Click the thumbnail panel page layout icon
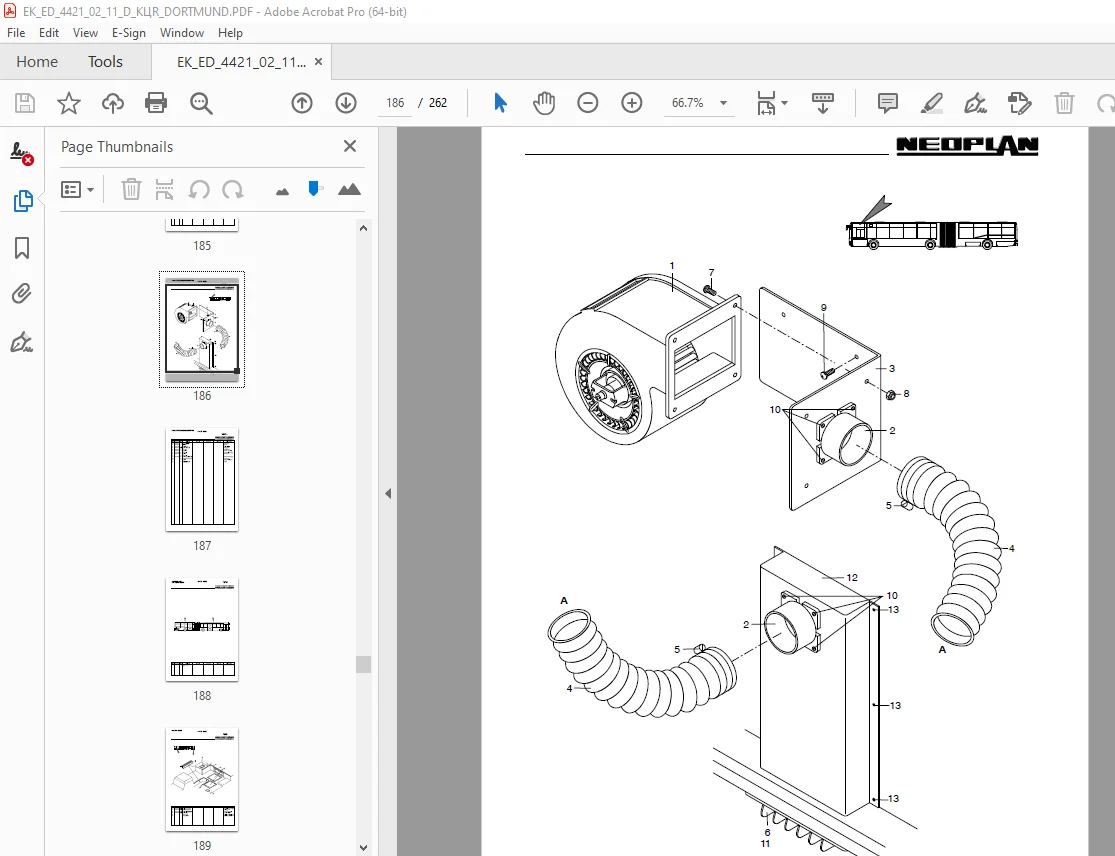Viewport: 1115px width, 856px height. (164, 190)
